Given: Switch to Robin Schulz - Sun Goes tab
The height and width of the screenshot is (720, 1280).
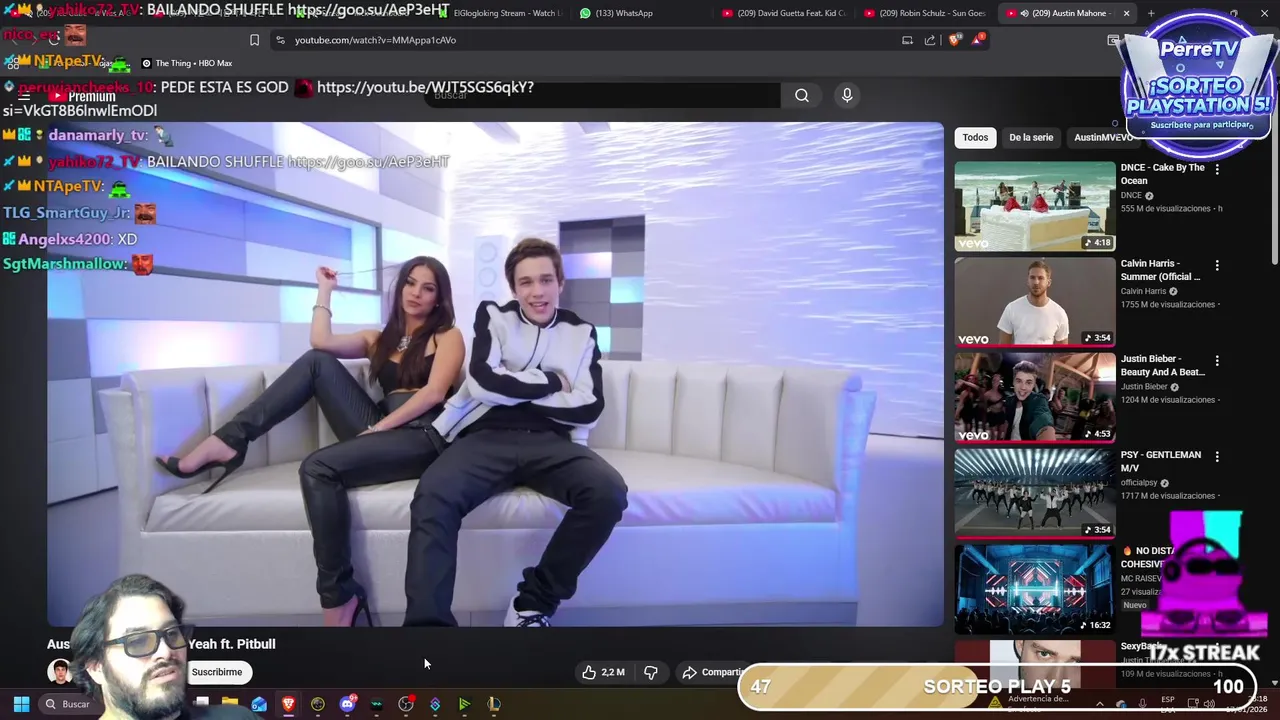Looking at the screenshot, I should [x=925, y=13].
